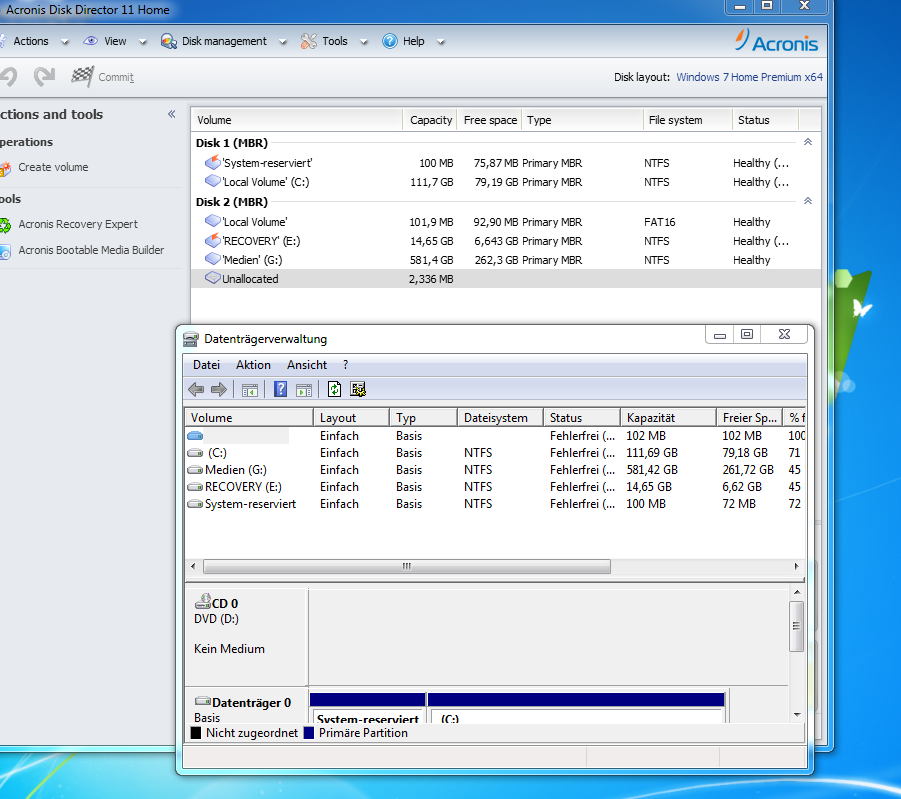Click the Kapazität column header
This screenshot has height=799, width=901.
(x=668, y=417)
